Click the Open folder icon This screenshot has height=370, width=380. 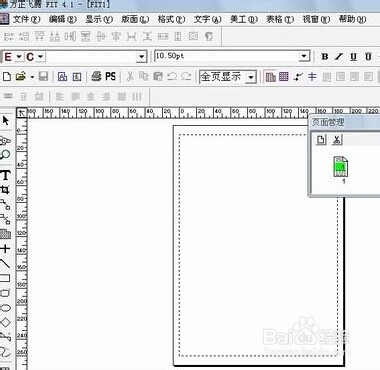[x=21, y=77]
